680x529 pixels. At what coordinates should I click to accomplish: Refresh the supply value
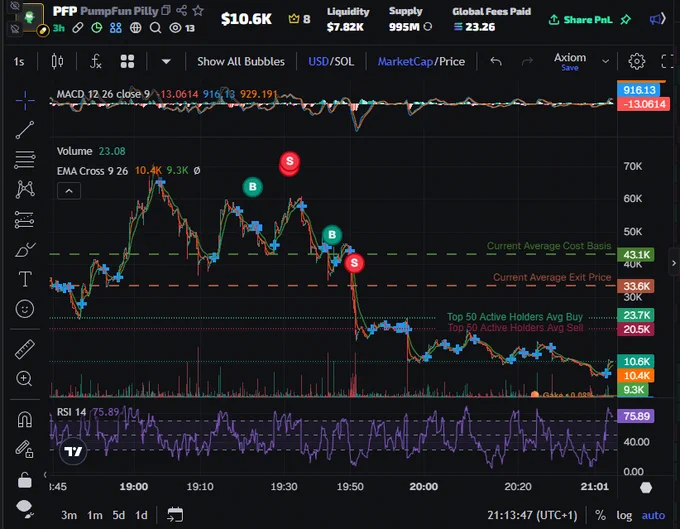coord(428,27)
